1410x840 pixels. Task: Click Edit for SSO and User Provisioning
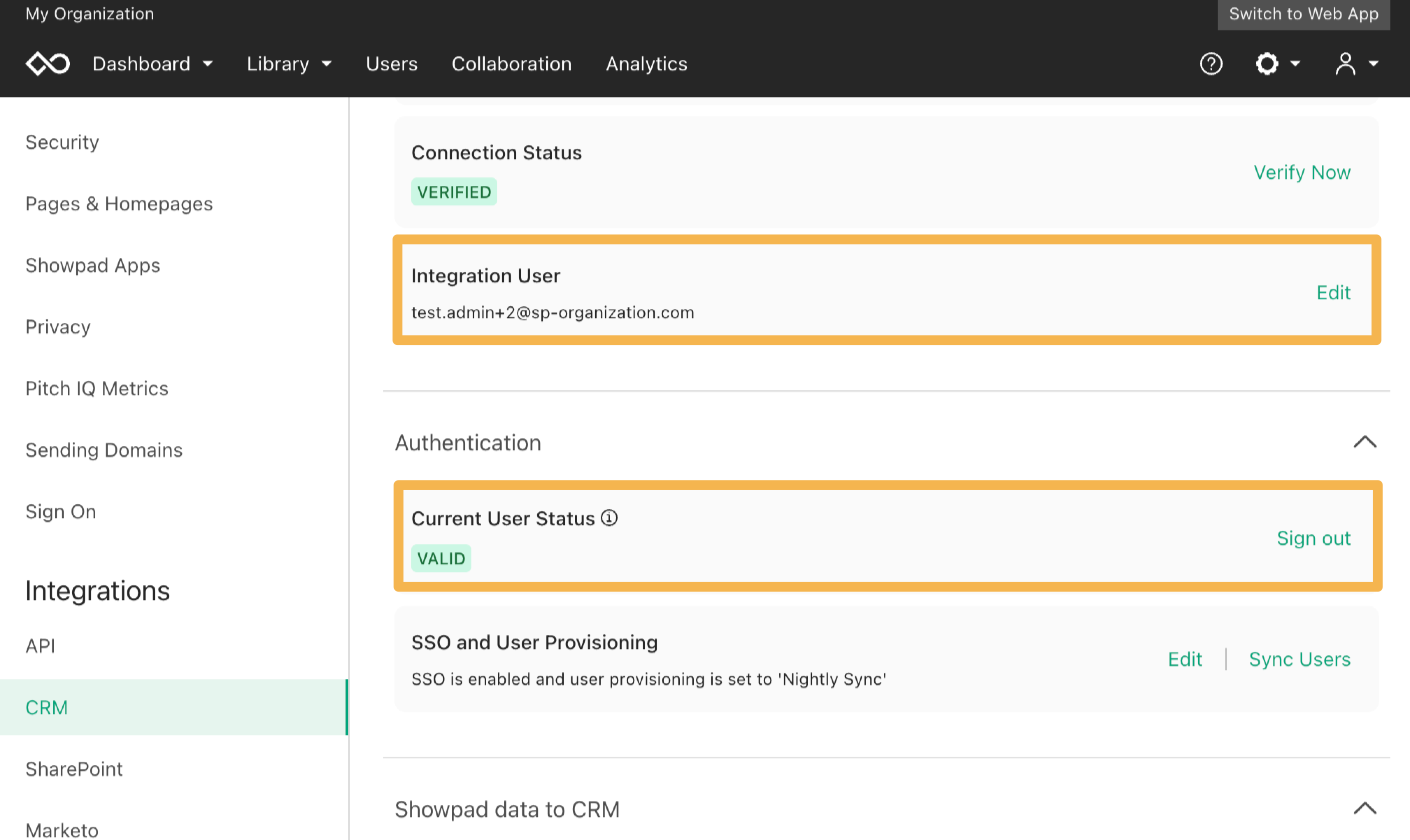click(1185, 659)
